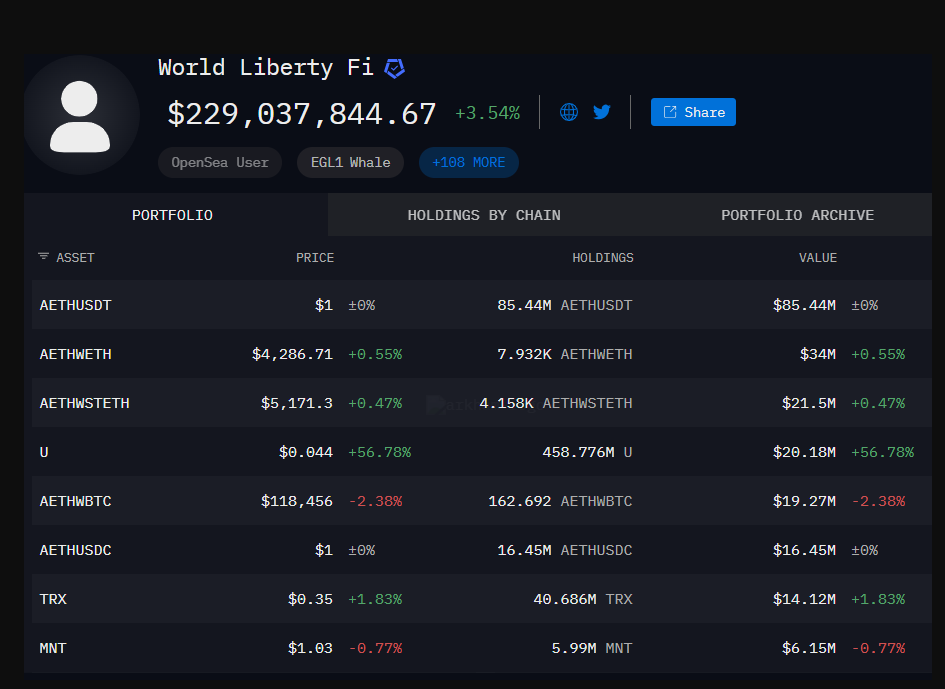Click the total balance $229,037,844.67
Screen dimensions: 945x689
[x=301, y=113]
